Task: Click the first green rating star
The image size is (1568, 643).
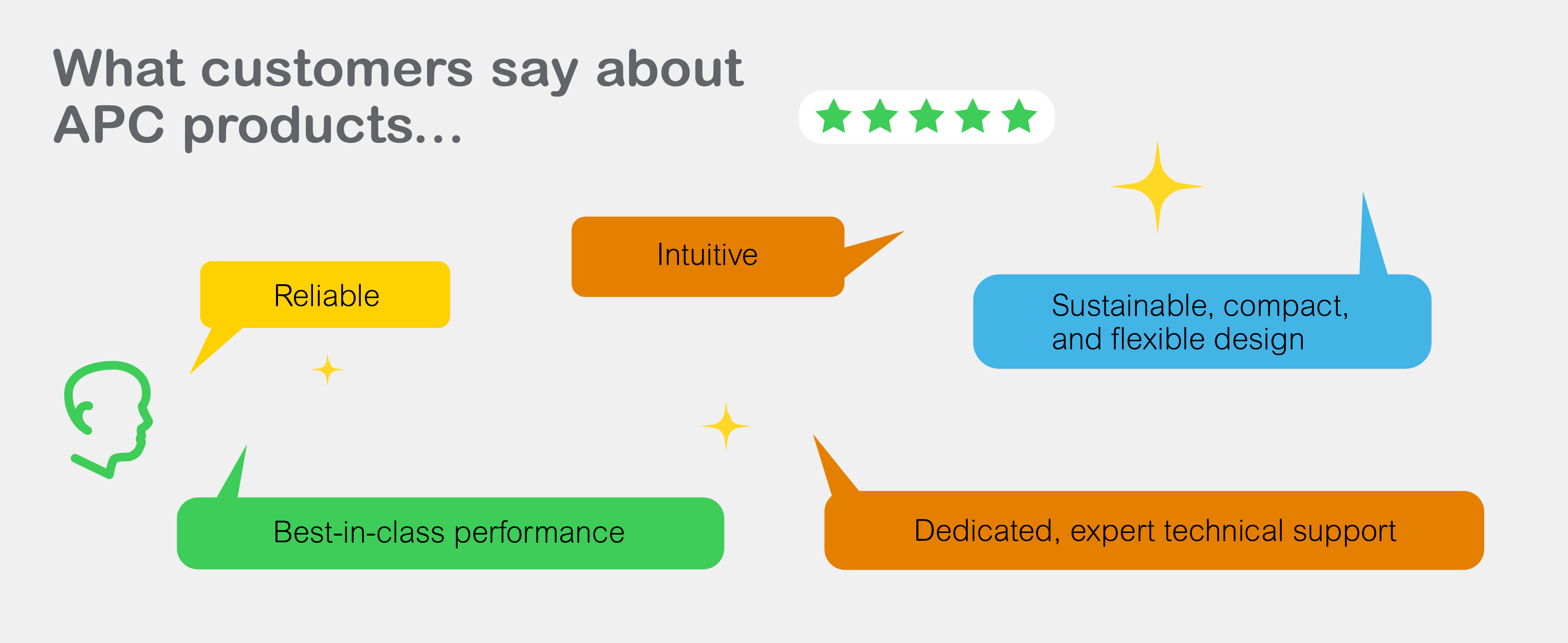Action: (833, 116)
